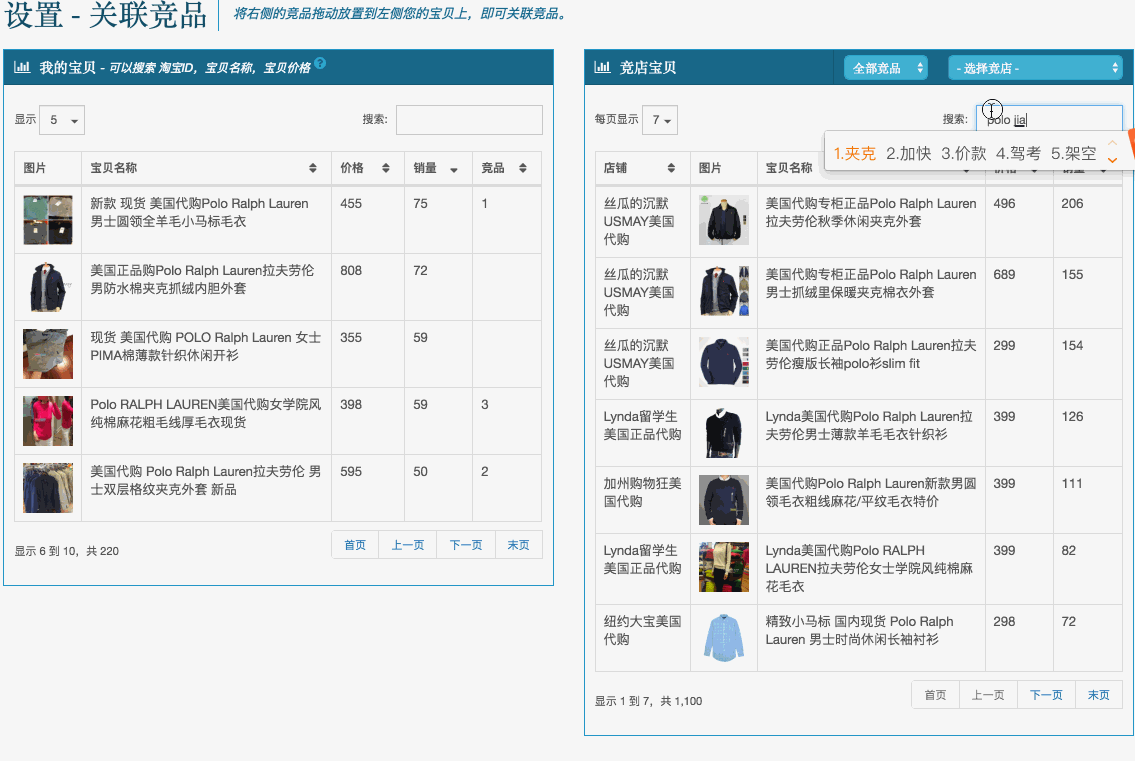Image resolution: width=1135 pixels, height=761 pixels.
Task: Click thumbnail of 男士时尚休闲长袖衬衫 competitor item
Action: [724, 638]
